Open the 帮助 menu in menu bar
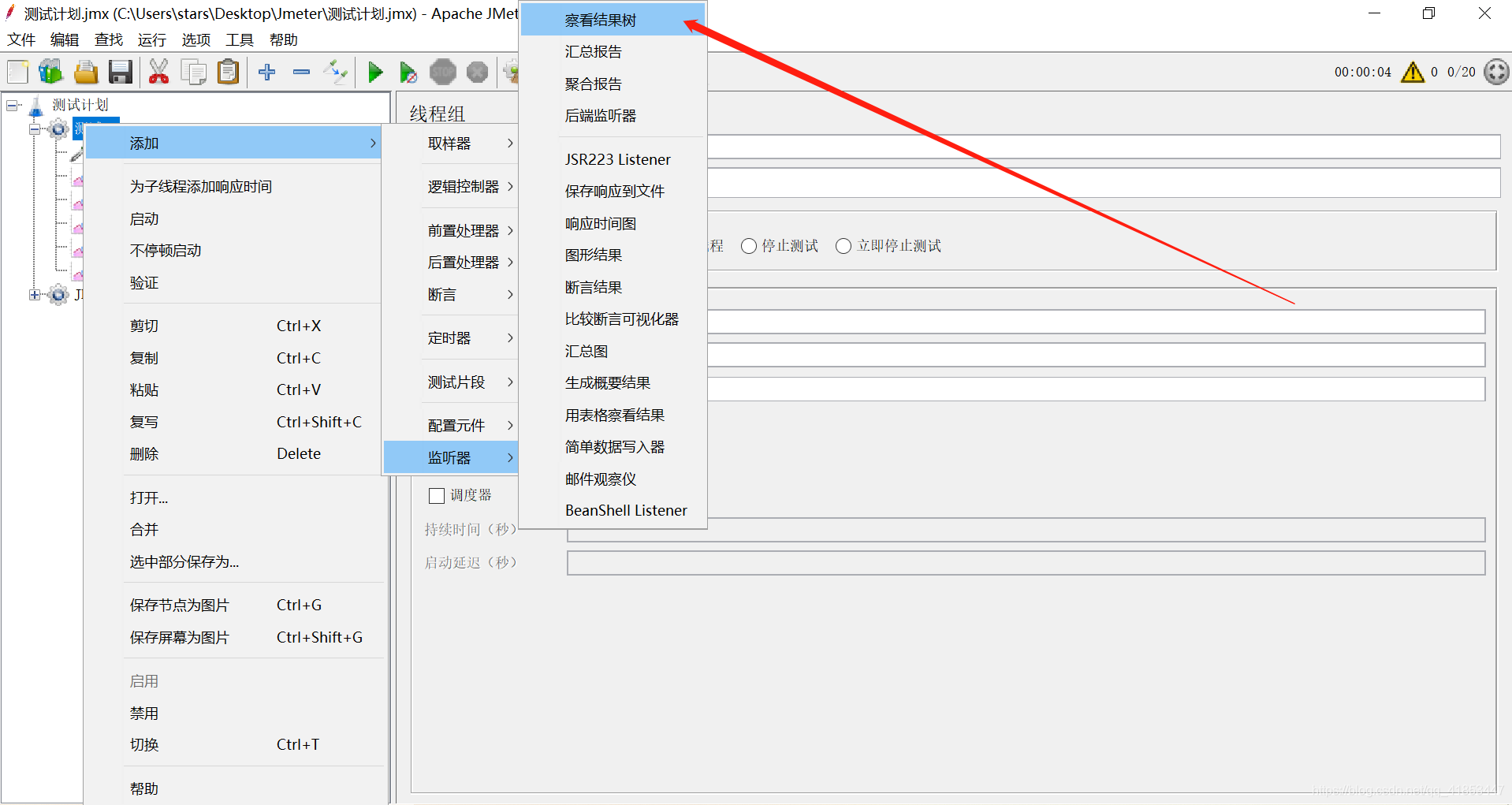This screenshot has width=1512, height=805. tap(283, 39)
